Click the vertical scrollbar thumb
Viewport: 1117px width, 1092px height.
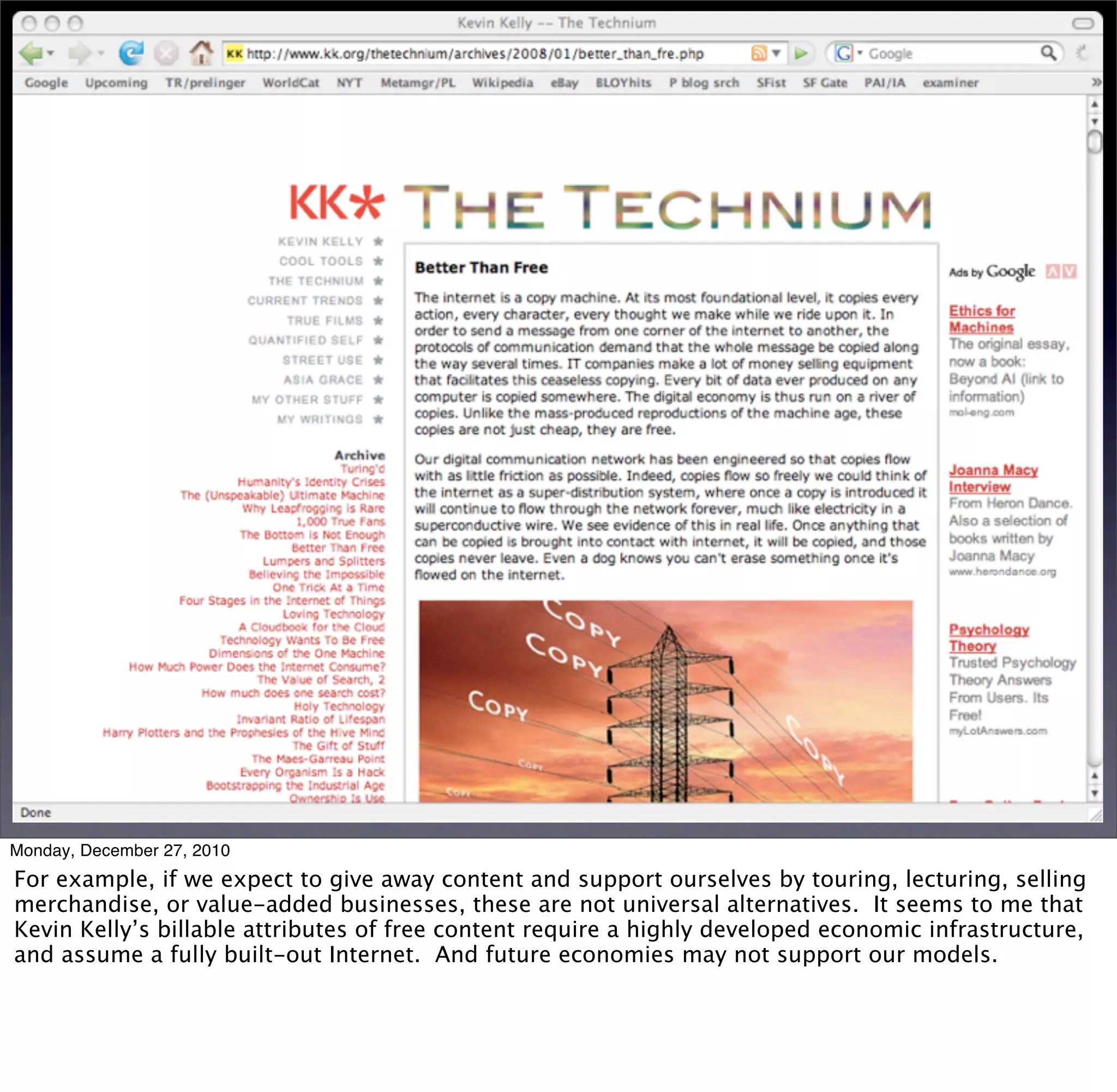coord(1095,142)
